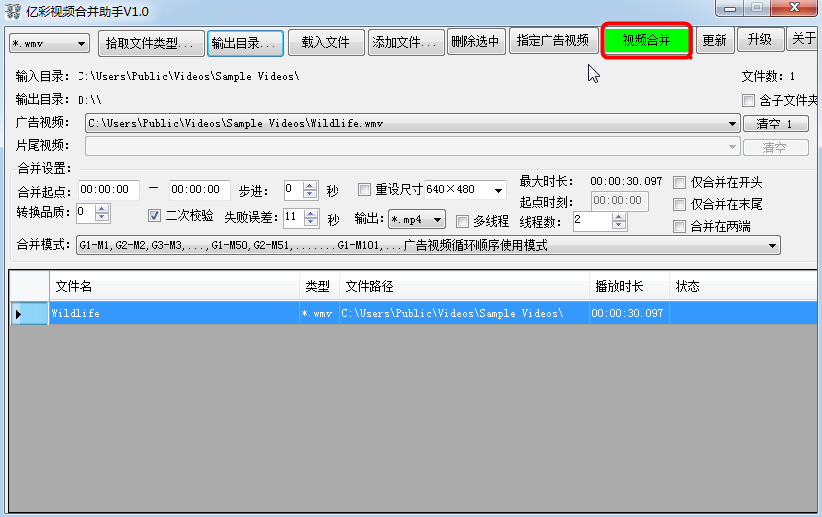Click the 拾取文件类型 button
Viewport: 822px width, 517px height.
pos(149,43)
